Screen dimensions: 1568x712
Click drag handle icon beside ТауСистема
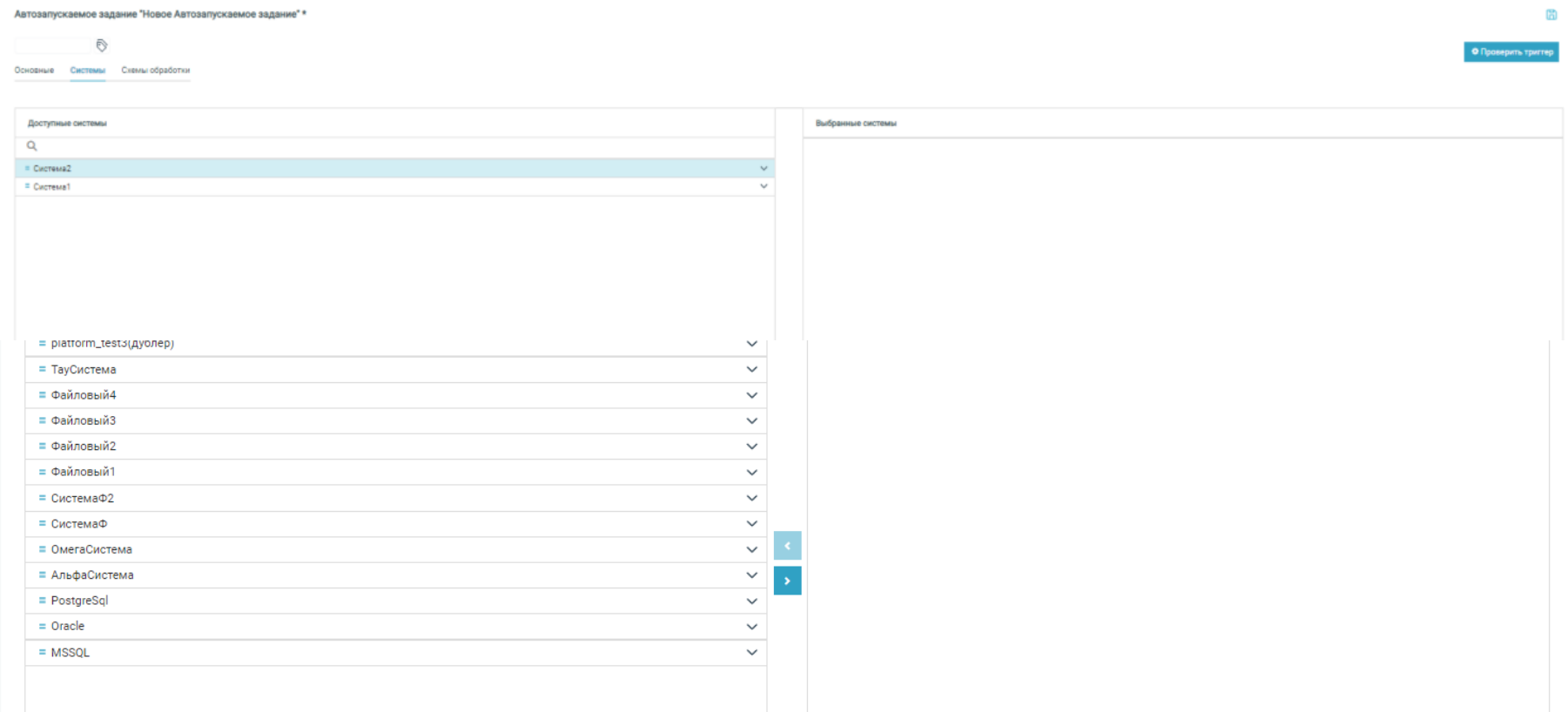42,369
